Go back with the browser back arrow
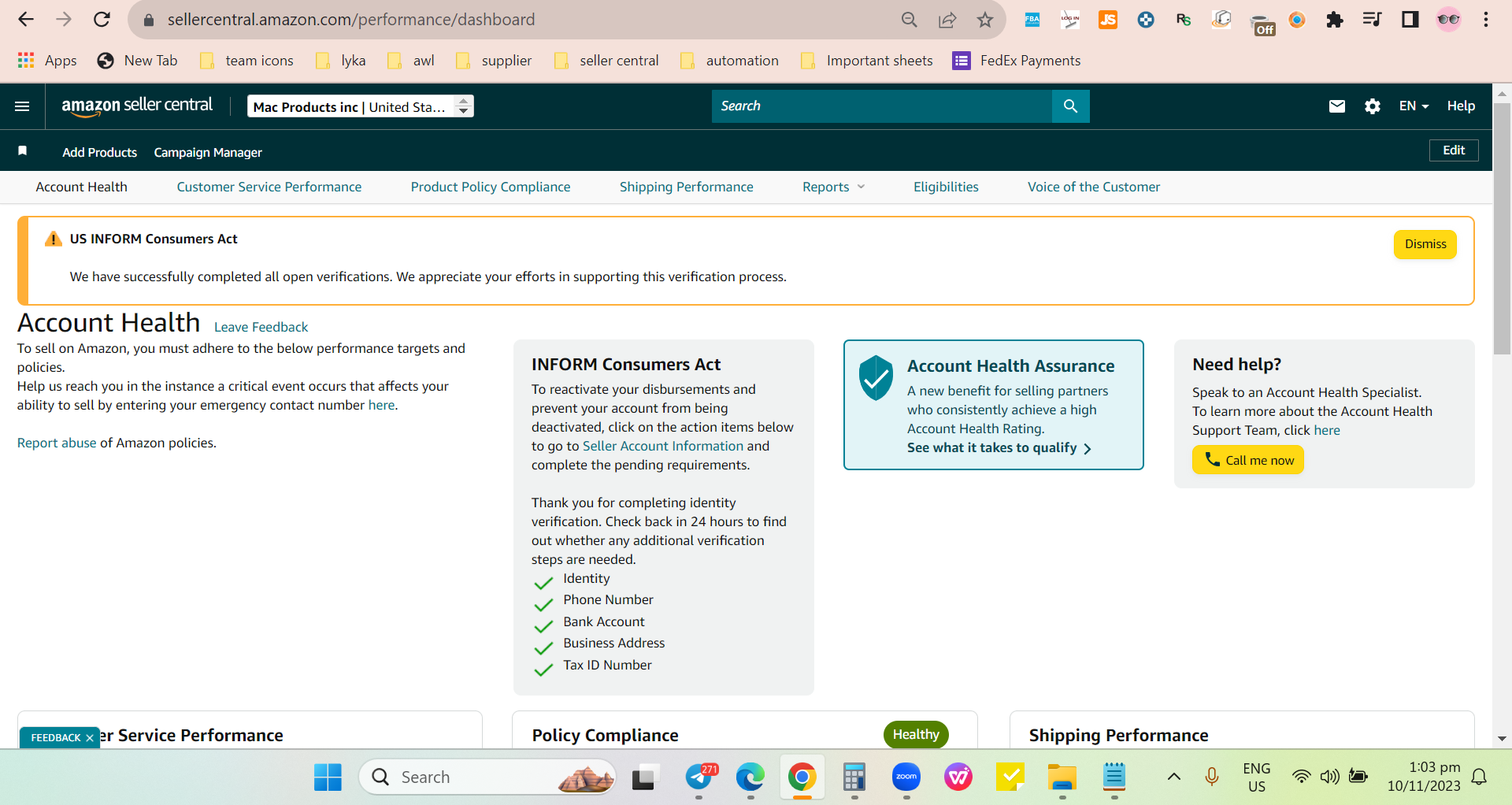 (x=26, y=20)
